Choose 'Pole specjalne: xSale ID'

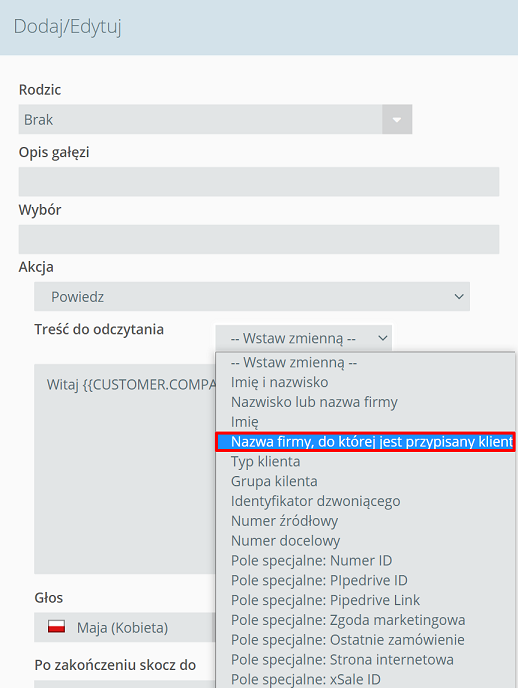point(366,679)
